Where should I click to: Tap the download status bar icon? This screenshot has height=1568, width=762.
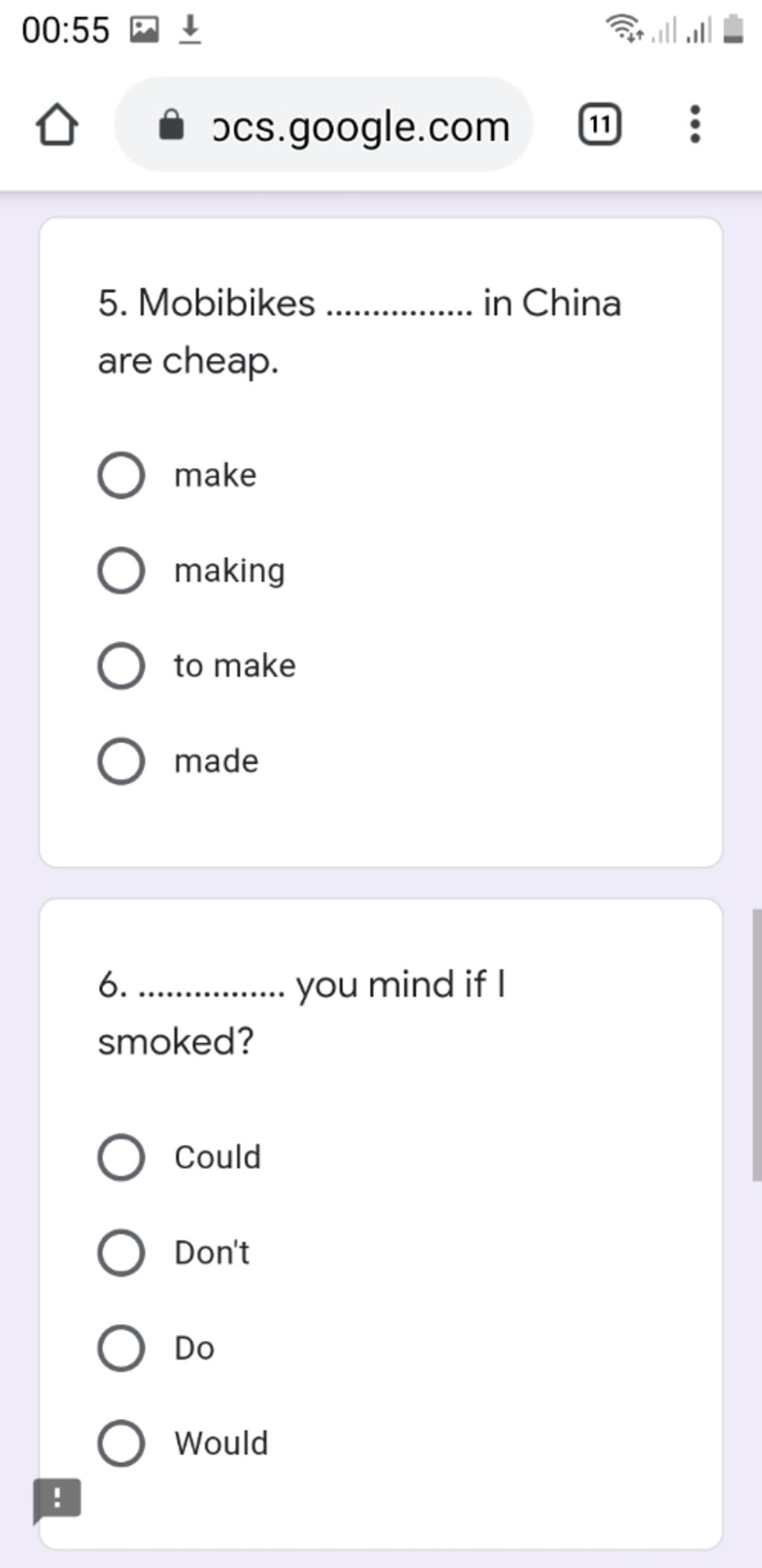point(190,31)
